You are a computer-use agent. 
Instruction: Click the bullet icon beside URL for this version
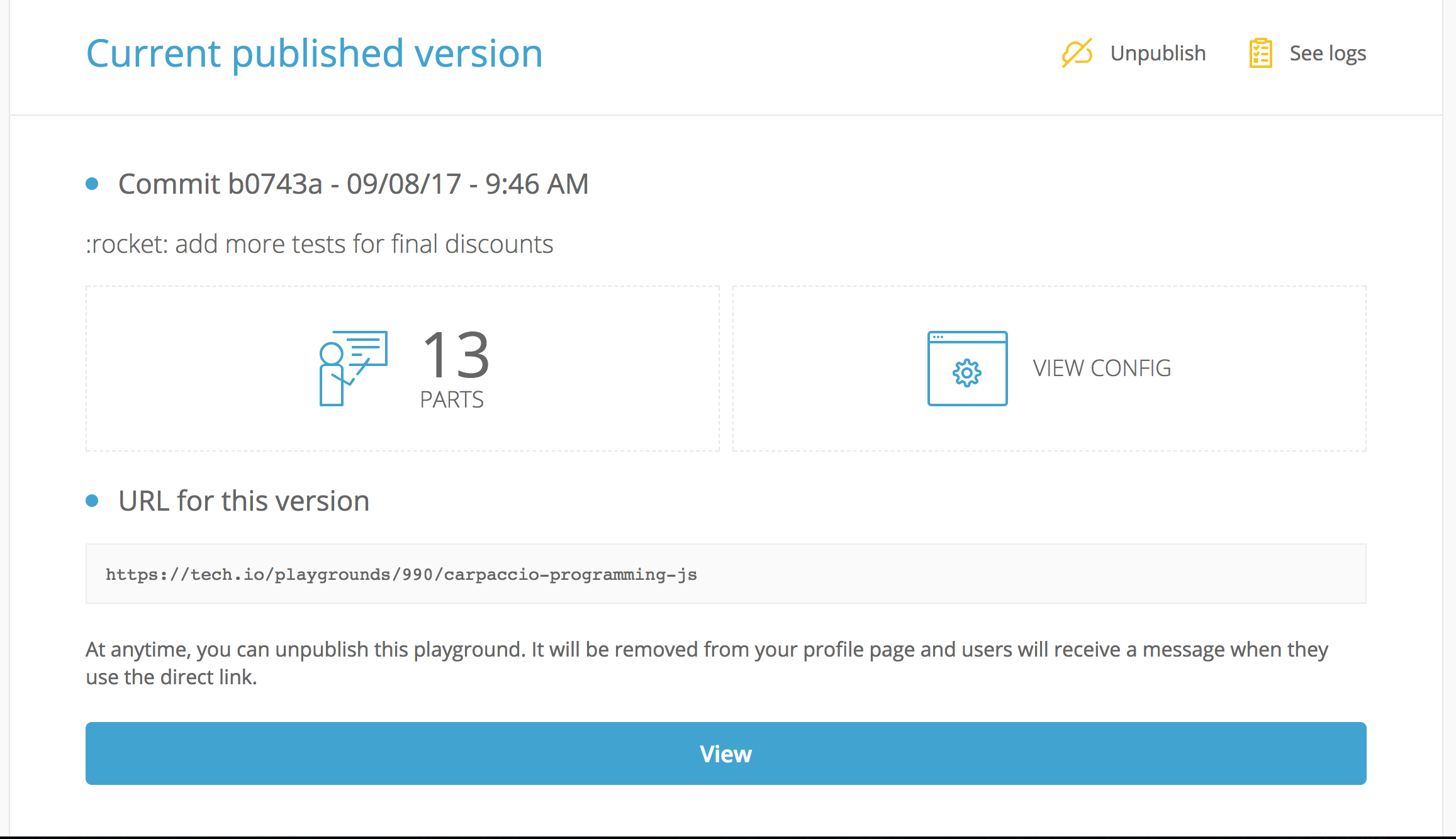93,500
